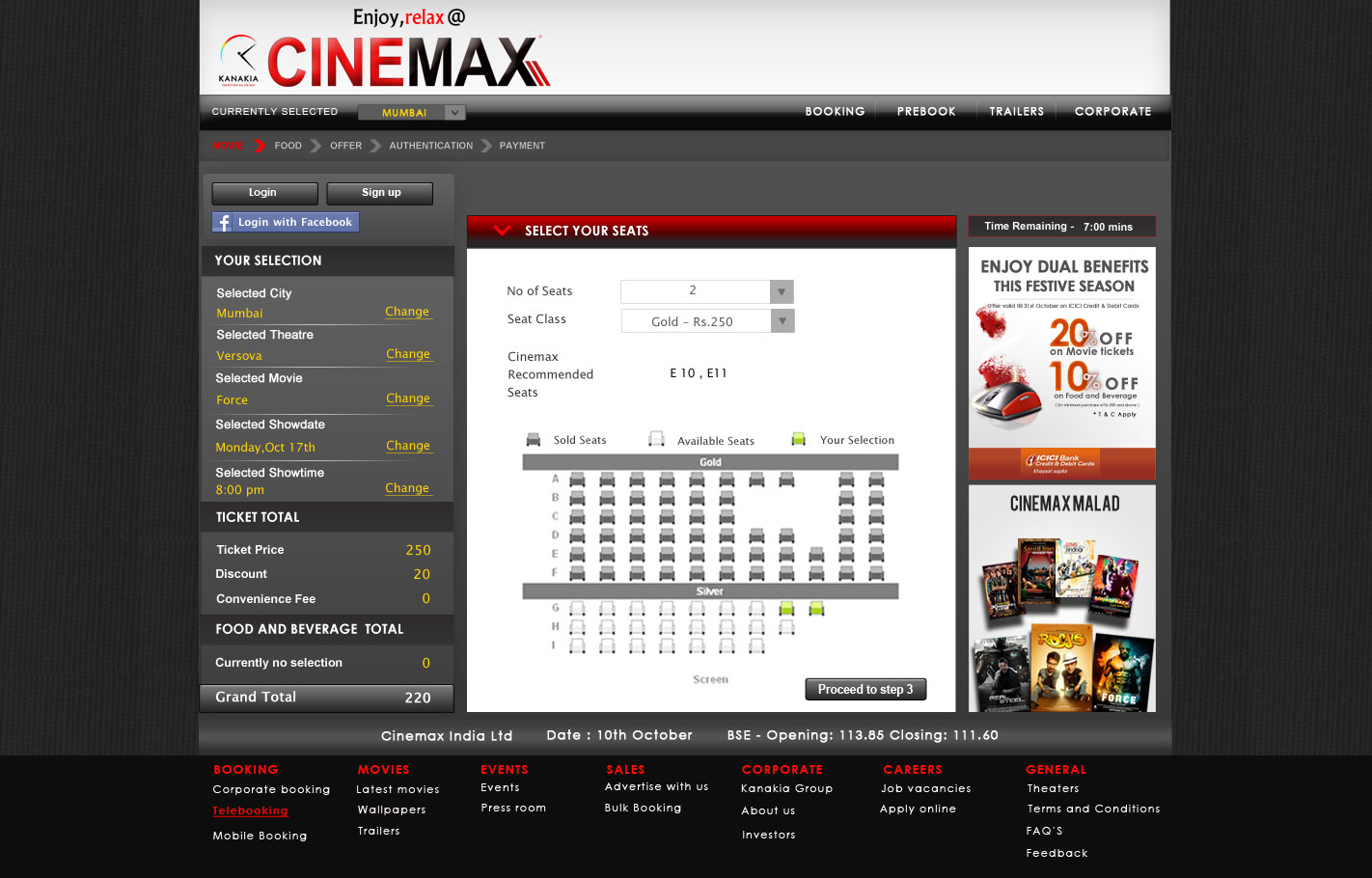This screenshot has height=878, width=1372.
Task: Open the Telebooking footer link
Action: point(250,811)
